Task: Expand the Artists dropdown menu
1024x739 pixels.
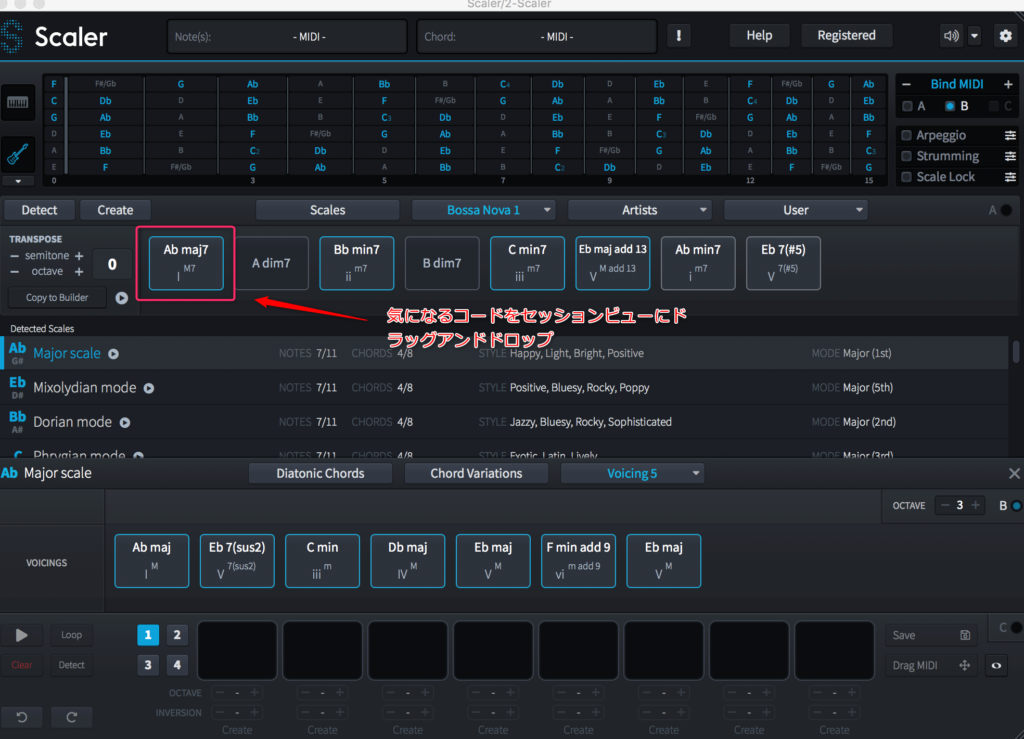Action: (x=639, y=210)
